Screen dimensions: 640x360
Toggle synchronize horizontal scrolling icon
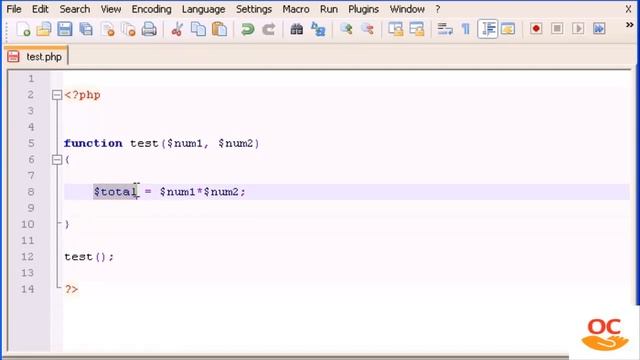[417, 29]
